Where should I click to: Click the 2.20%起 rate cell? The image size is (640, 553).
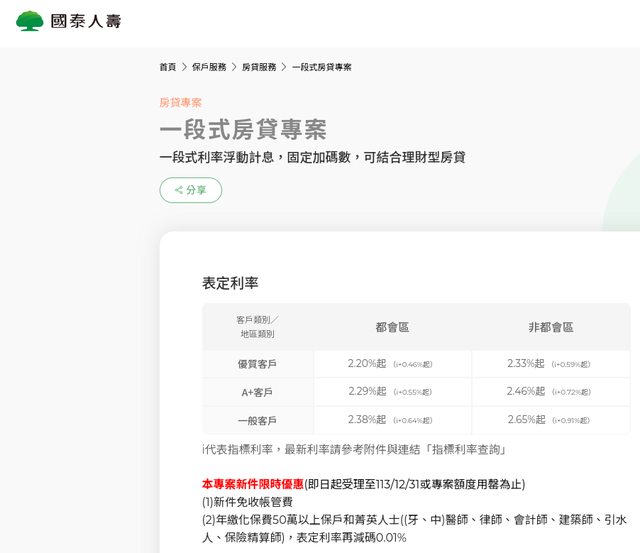pos(367,364)
